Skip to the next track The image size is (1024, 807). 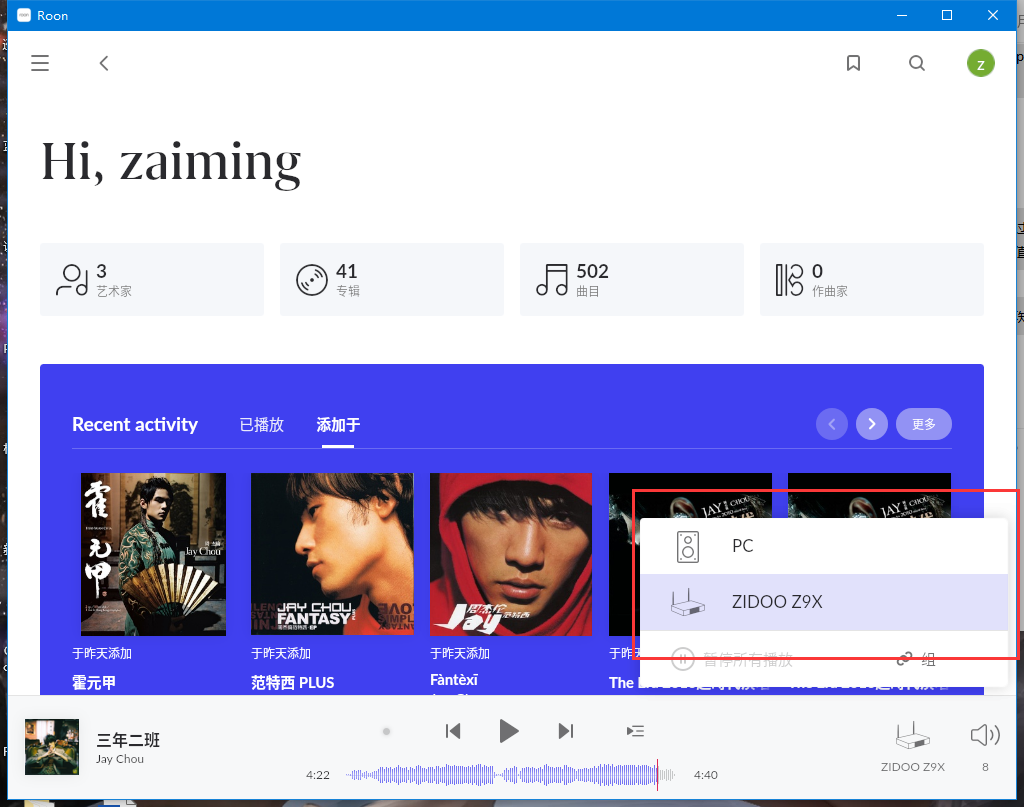tap(565, 731)
